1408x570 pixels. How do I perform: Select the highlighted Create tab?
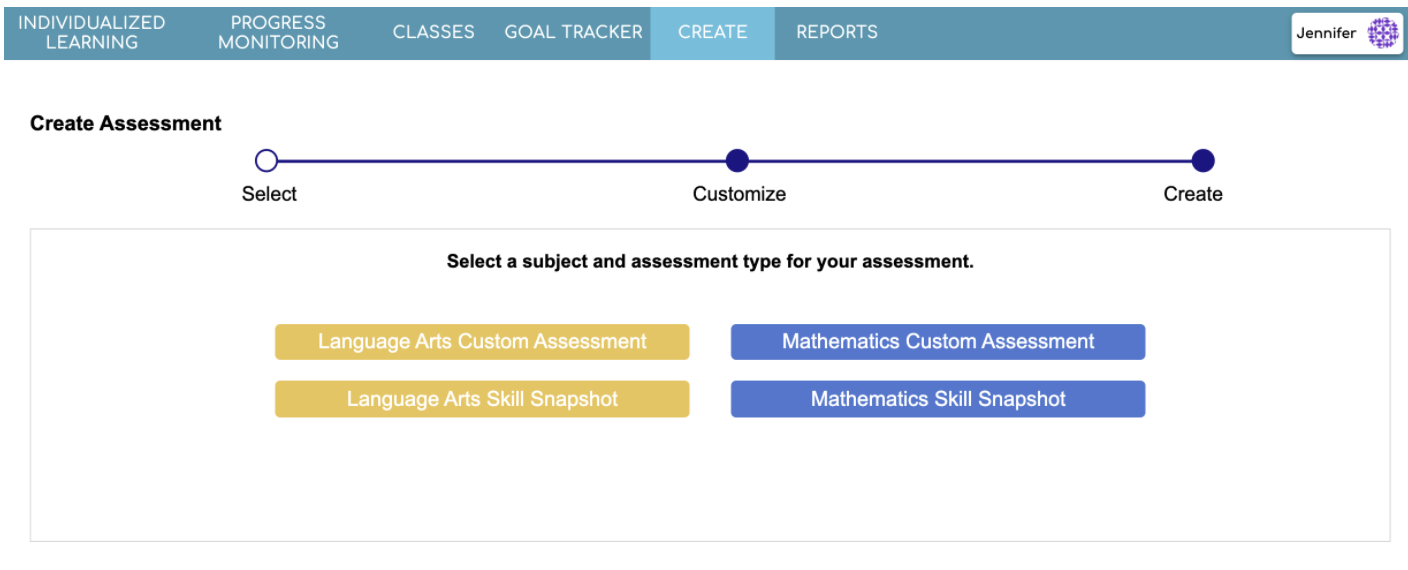pyautogui.click(x=712, y=32)
